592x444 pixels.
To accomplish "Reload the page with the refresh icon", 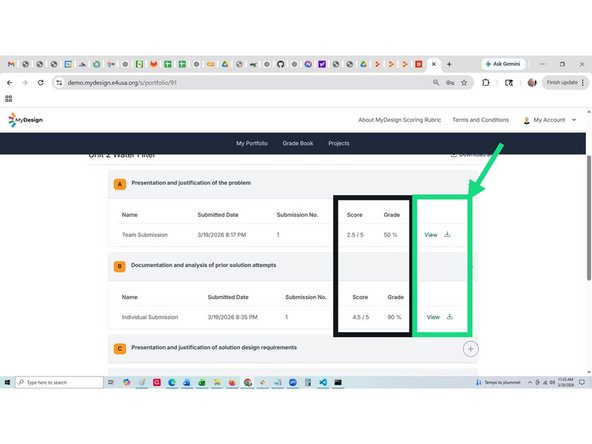I will point(40,83).
